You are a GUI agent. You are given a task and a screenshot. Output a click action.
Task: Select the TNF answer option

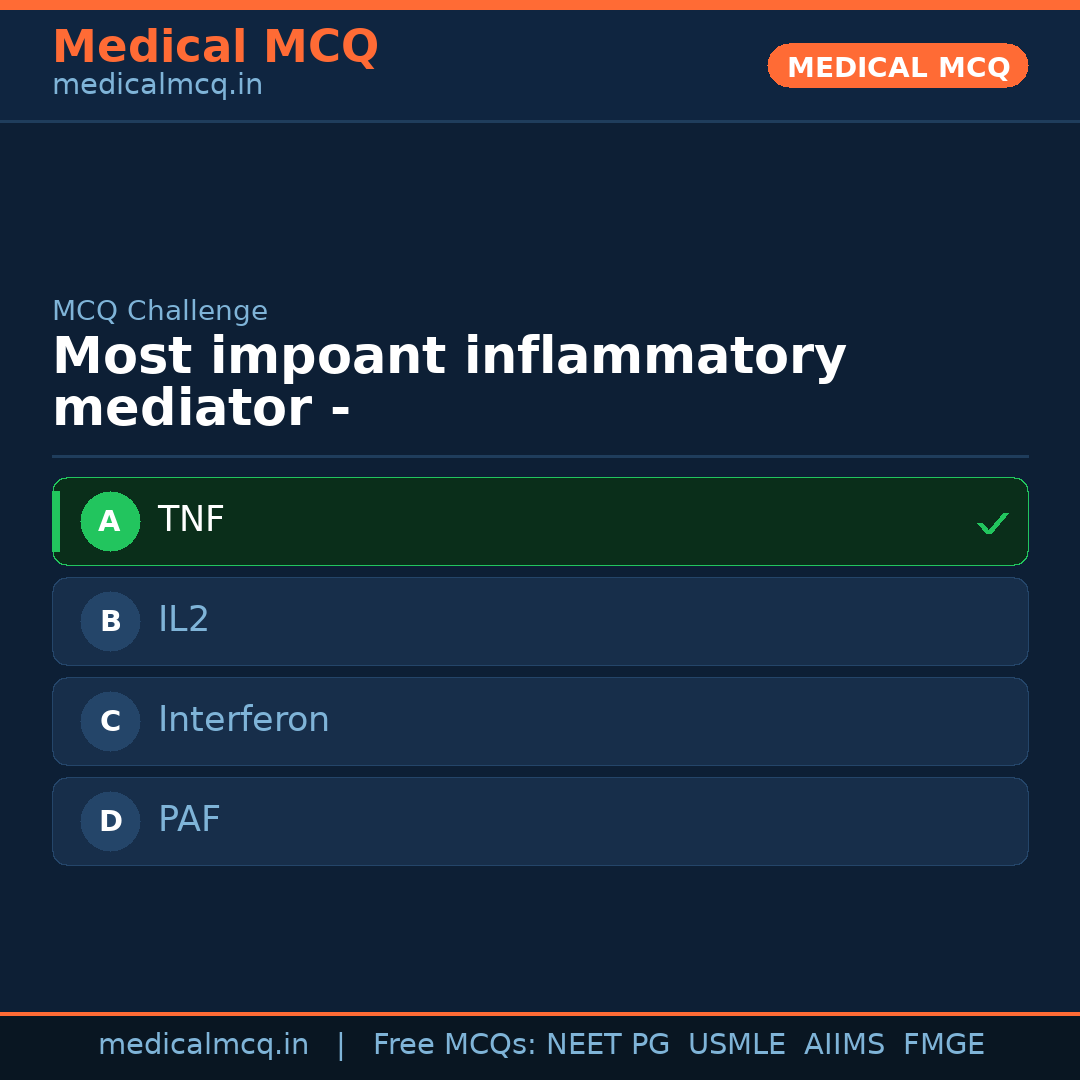540,521
